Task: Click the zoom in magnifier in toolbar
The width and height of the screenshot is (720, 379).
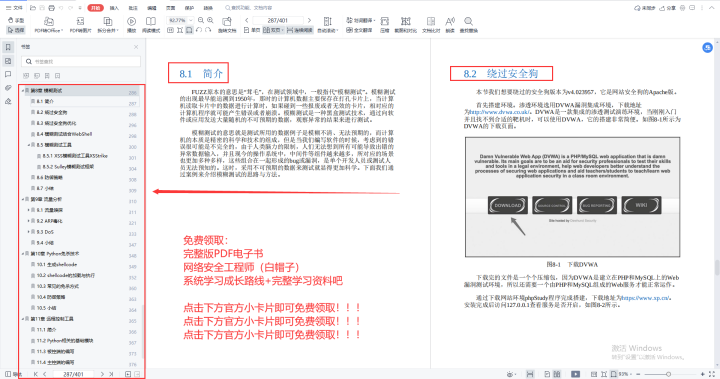Action: pyautogui.click(x=210, y=21)
